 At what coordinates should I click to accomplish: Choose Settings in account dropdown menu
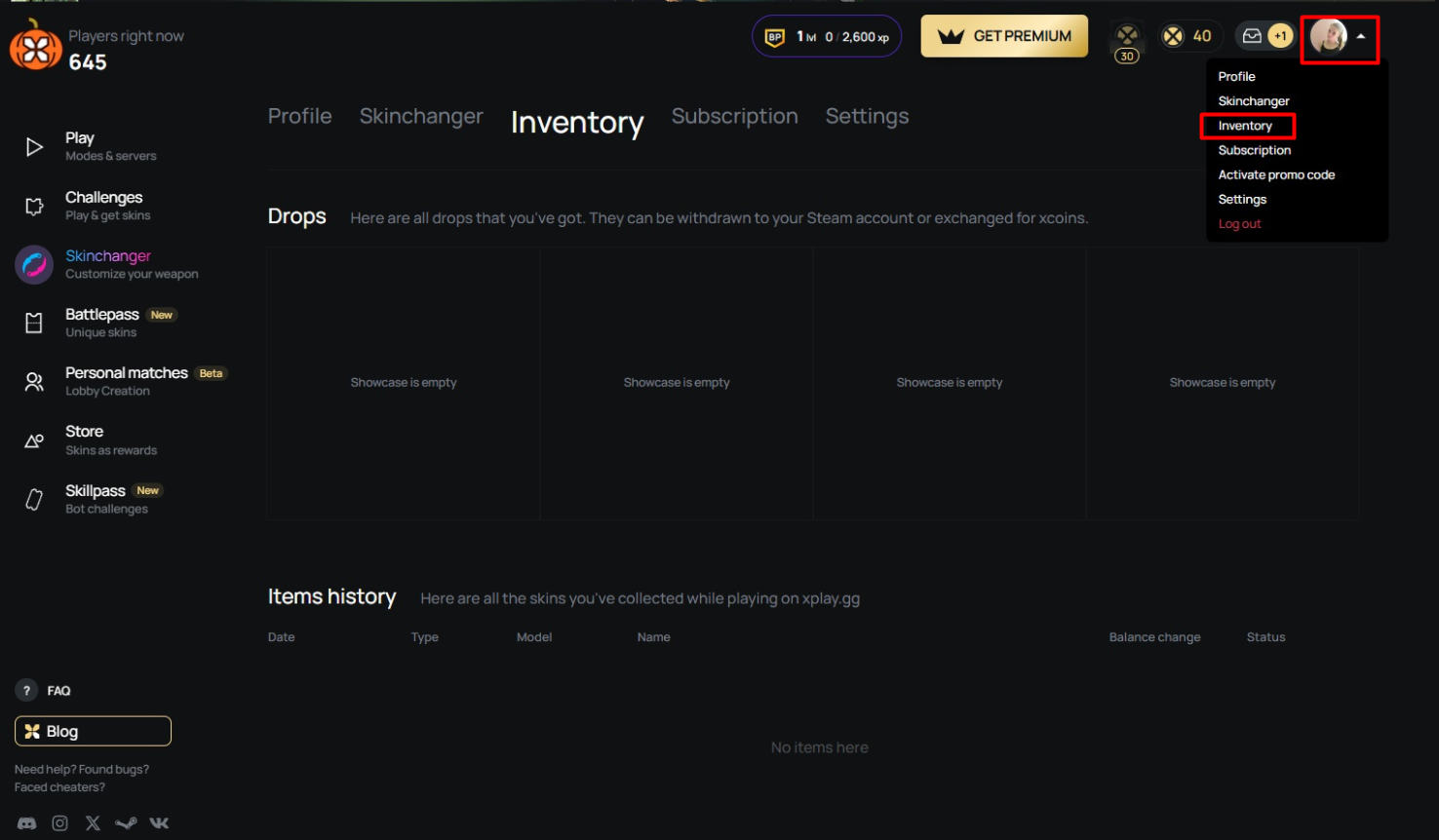pos(1242,199)
